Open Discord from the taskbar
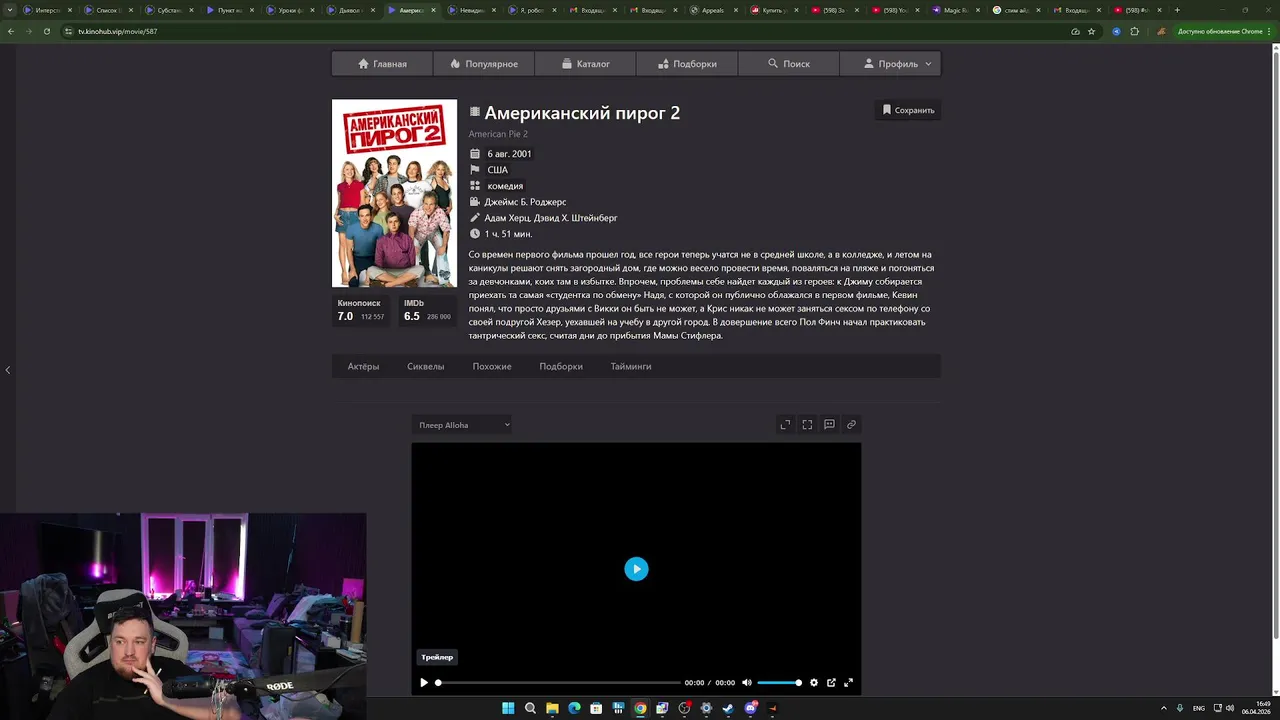 pos(750,708)
